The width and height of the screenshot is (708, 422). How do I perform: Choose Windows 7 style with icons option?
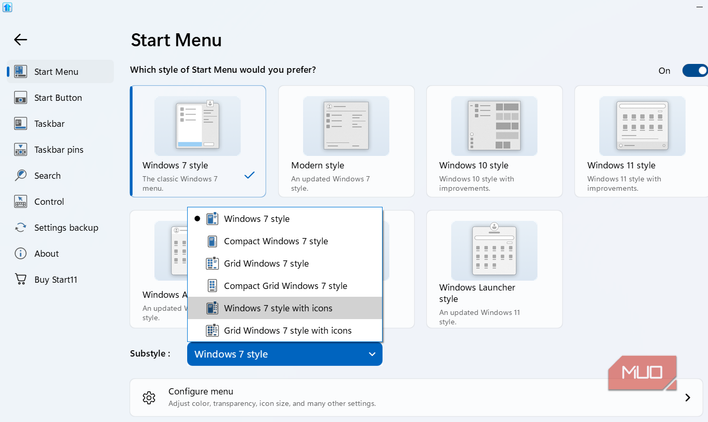click(285, 308)
